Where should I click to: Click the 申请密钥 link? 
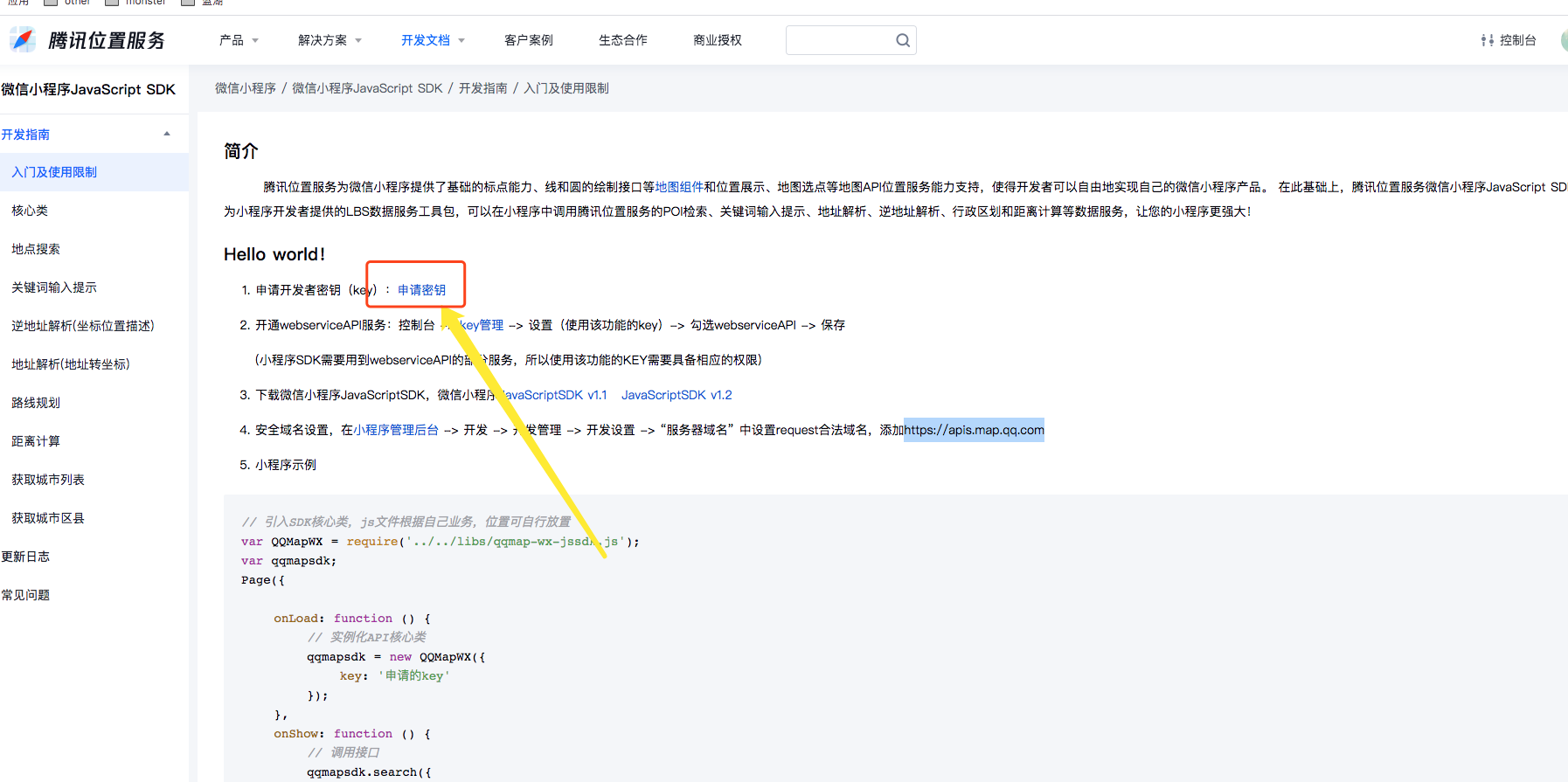point(421,290)
